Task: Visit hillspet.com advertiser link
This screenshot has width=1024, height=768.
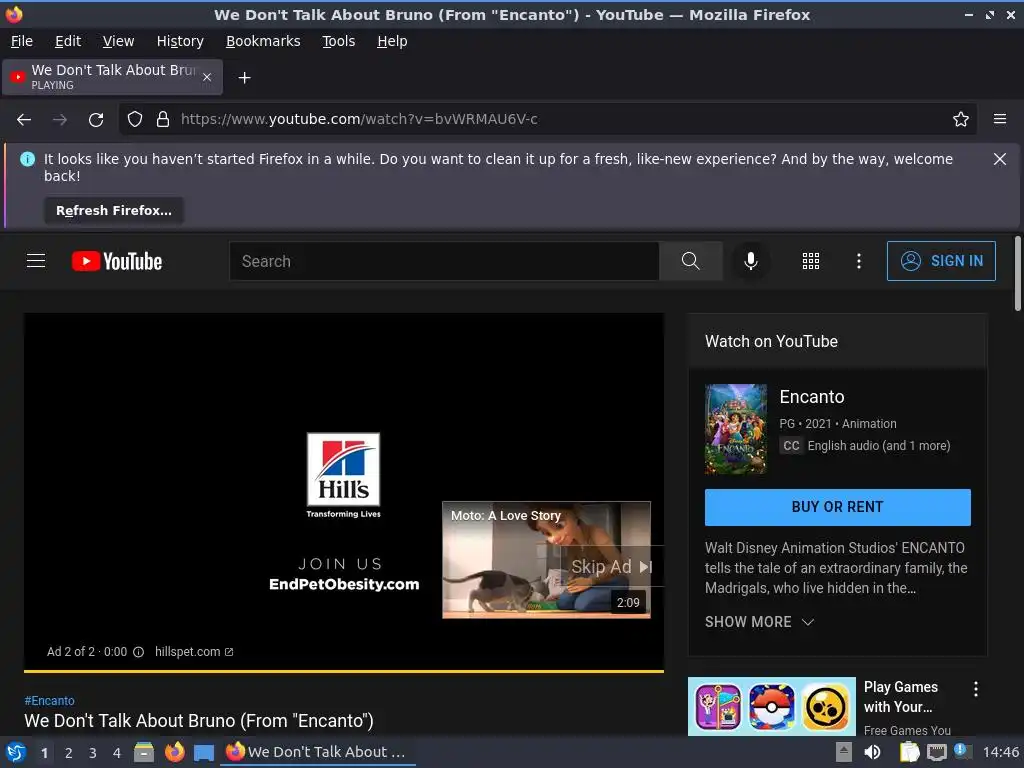Action: pyautogui.click(x=194, y=652)
